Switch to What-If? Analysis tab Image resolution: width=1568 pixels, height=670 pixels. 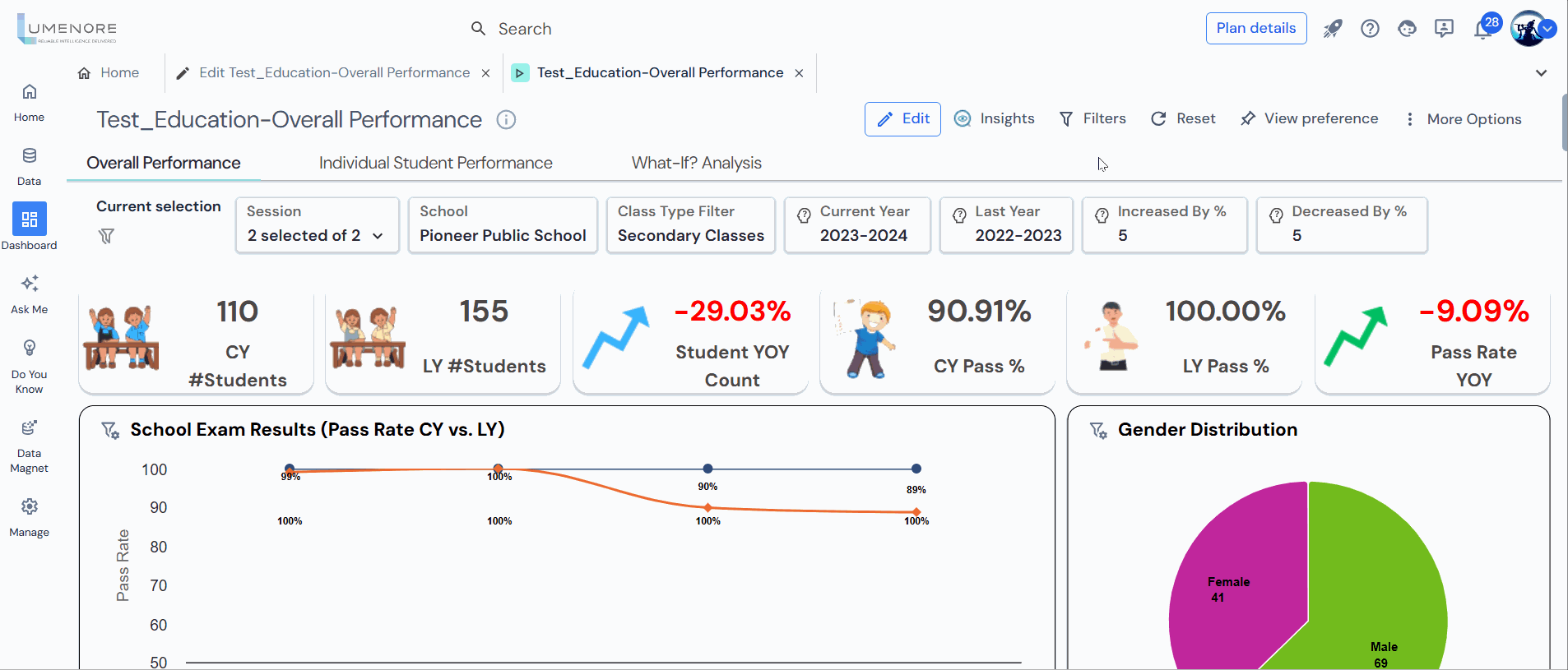(696, 163)
